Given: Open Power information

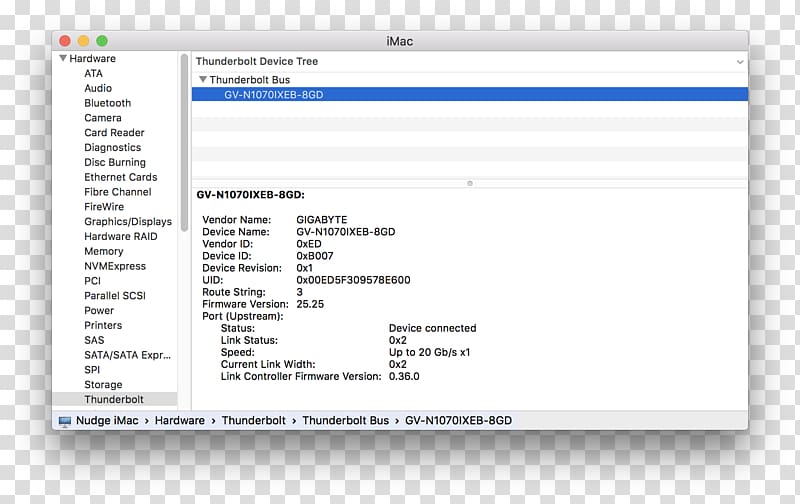Looking at the screenshot, I should click(x=99, y=310).
